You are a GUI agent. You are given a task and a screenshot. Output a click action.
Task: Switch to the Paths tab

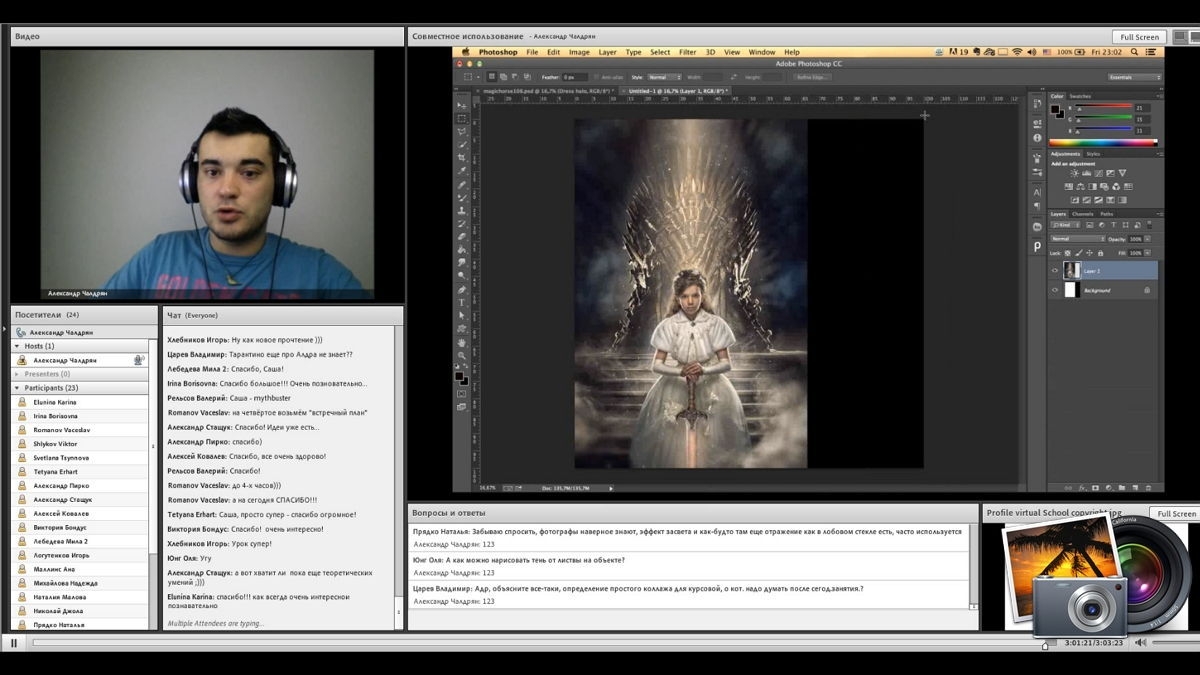[x=1107, y=214]
